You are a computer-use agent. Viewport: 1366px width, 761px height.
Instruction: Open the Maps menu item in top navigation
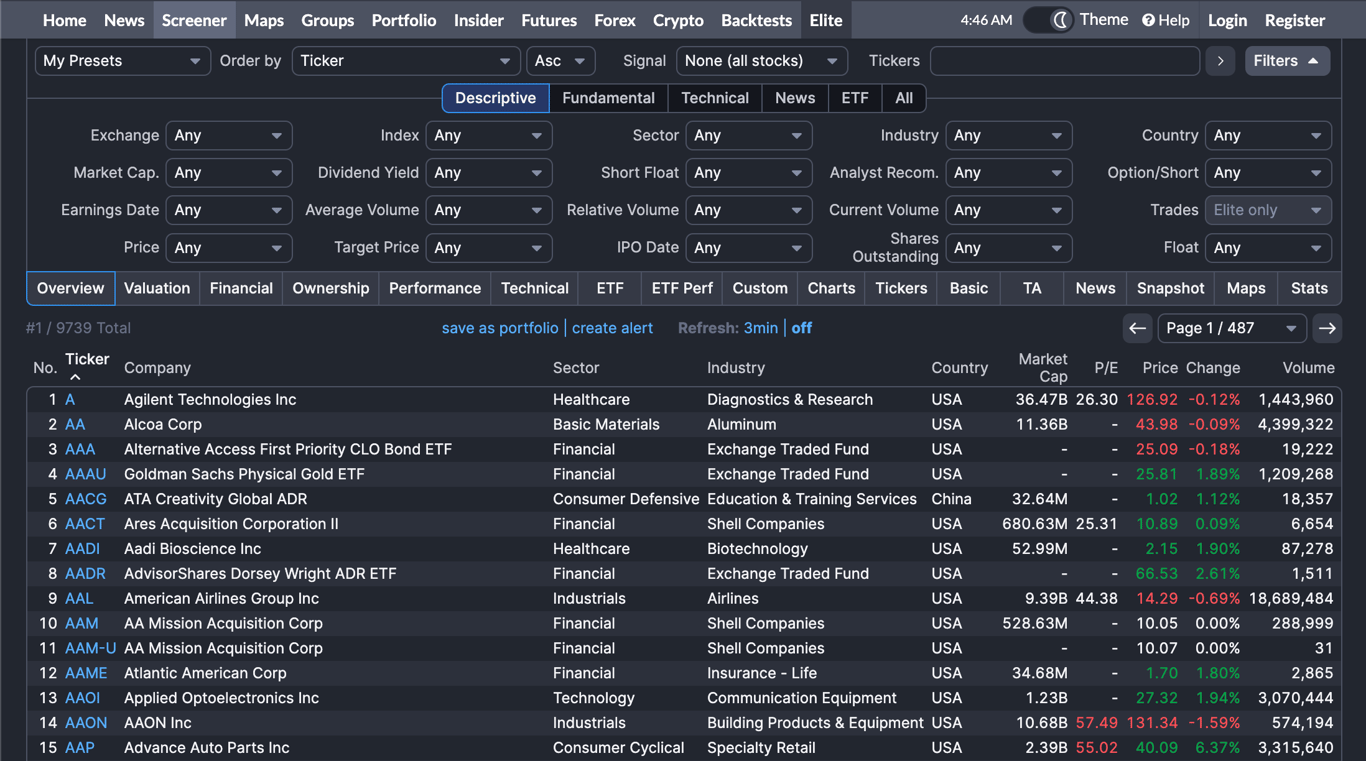pyautogui.click(x=264, y=20)
